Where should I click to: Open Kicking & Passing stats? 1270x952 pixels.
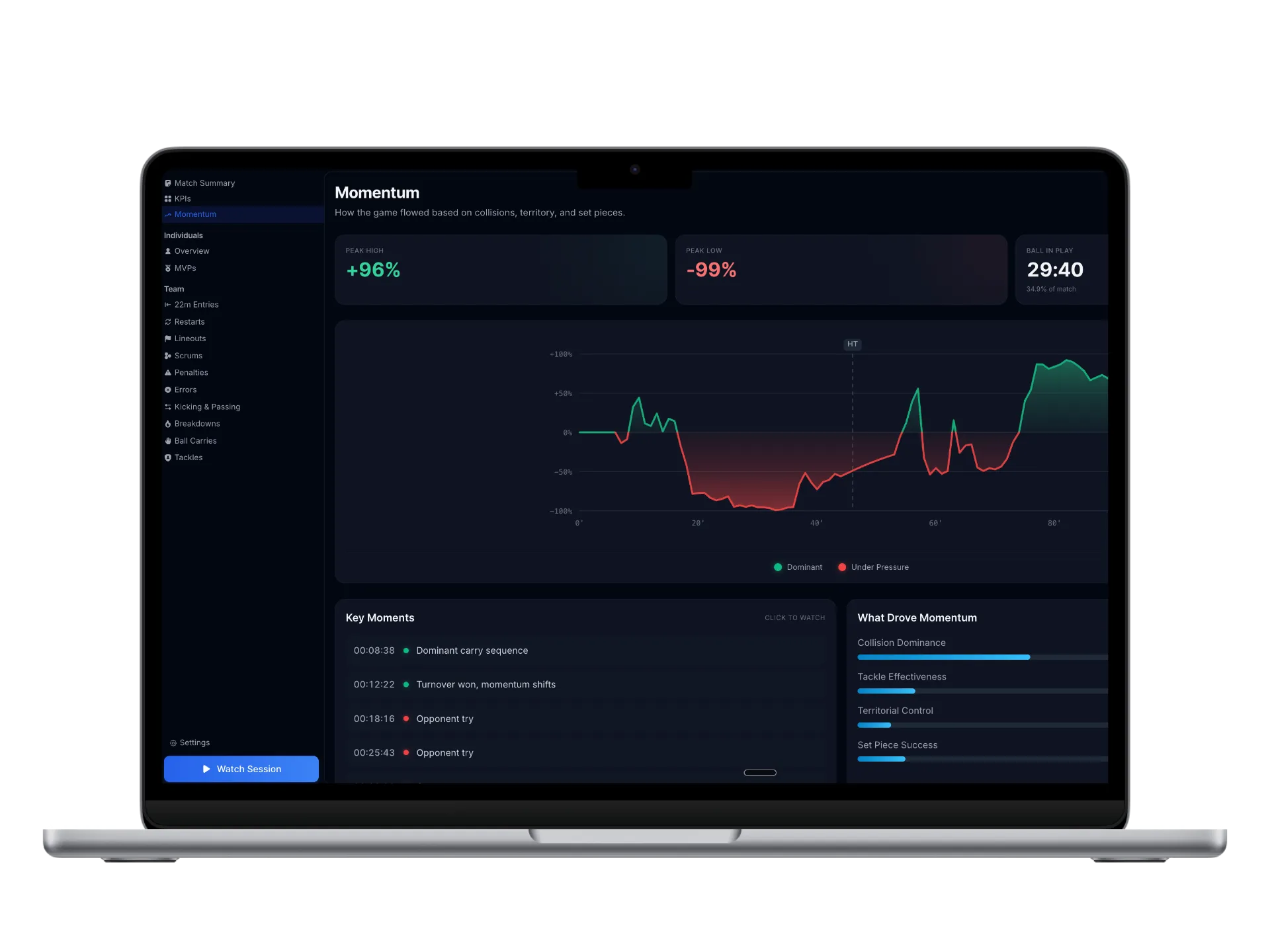[242, 407]
